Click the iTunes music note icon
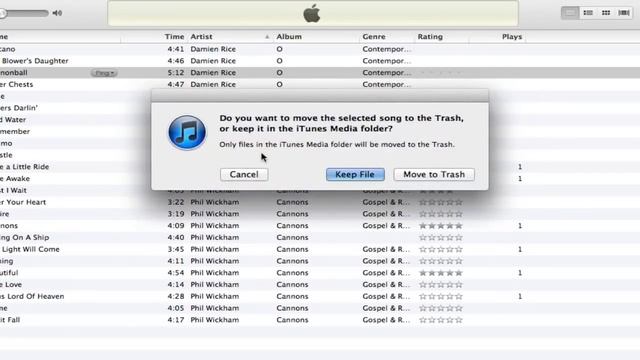640x360 pixels. (x=187, y=132)
